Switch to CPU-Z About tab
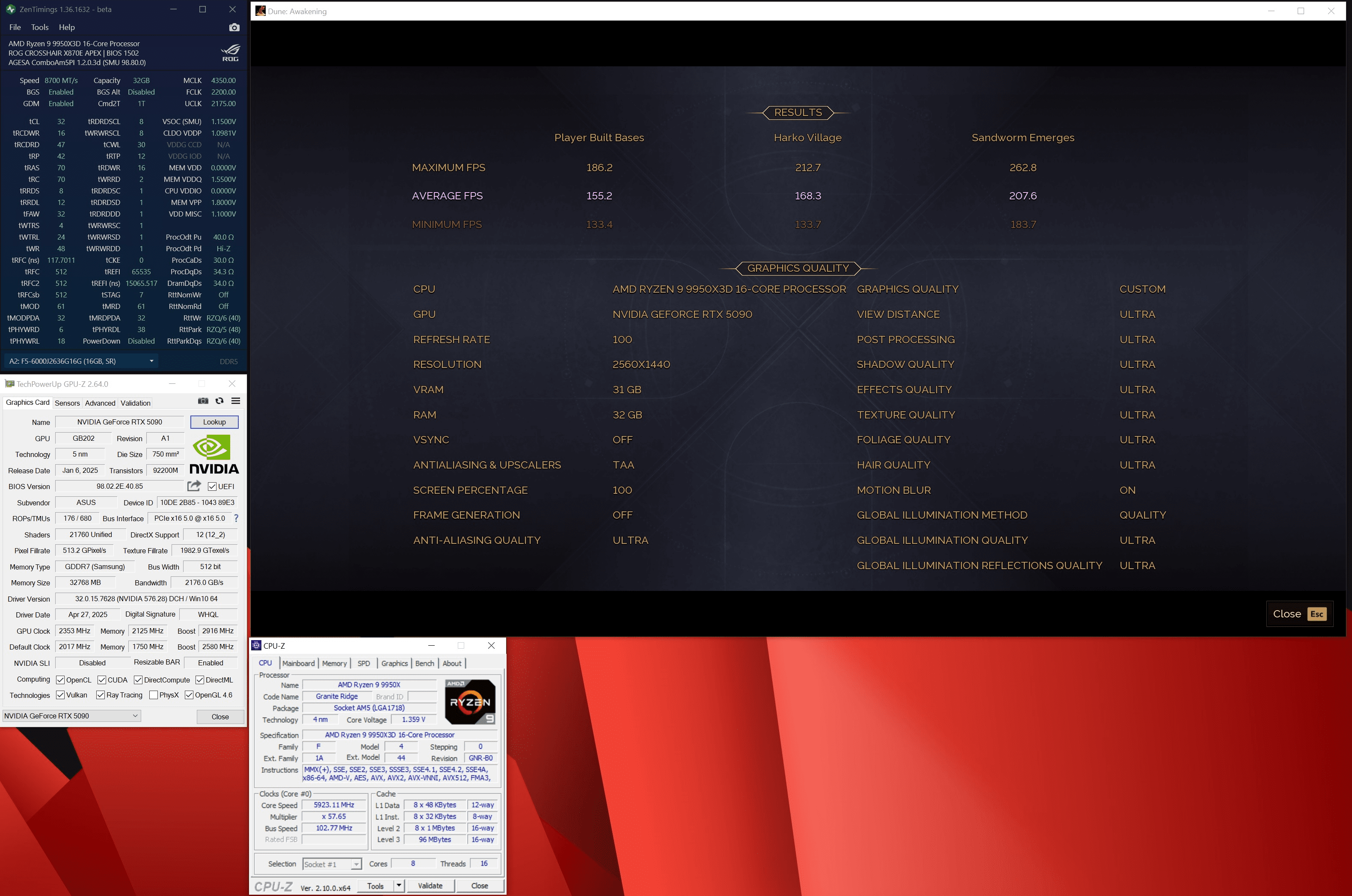 pos(452,663)
